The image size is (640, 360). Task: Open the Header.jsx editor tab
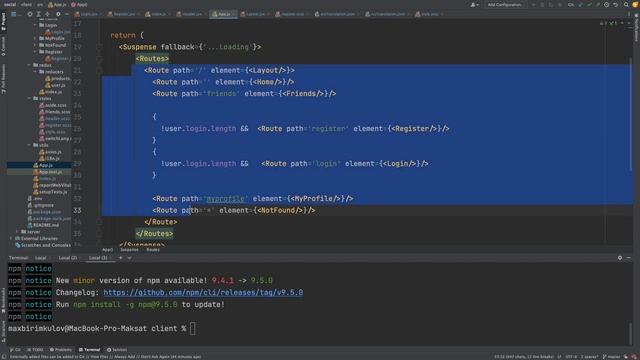pos(191,14)
